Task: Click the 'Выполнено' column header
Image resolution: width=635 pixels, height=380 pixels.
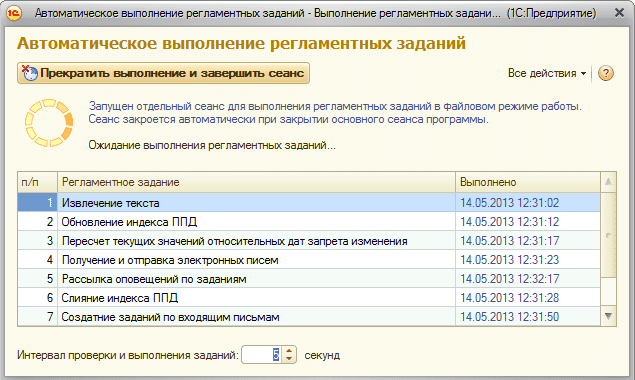Action: [528, 182]
